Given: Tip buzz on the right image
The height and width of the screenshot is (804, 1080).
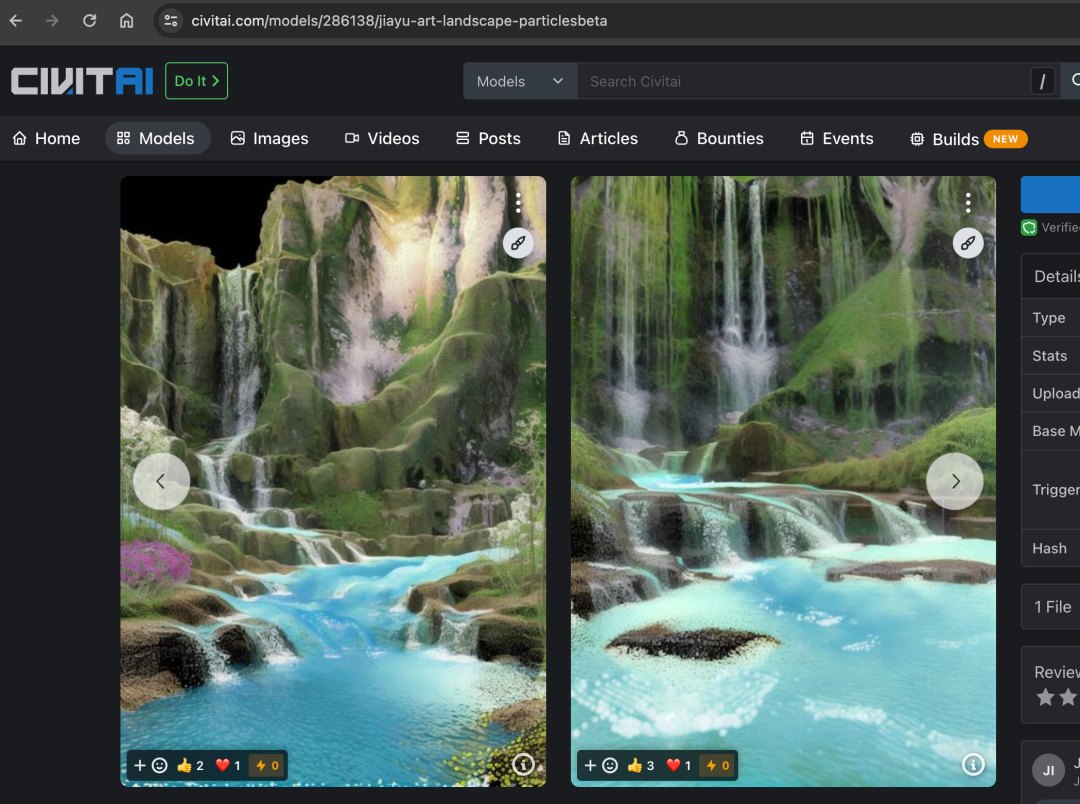Looking at the screenshot, I should click(718, 765).
